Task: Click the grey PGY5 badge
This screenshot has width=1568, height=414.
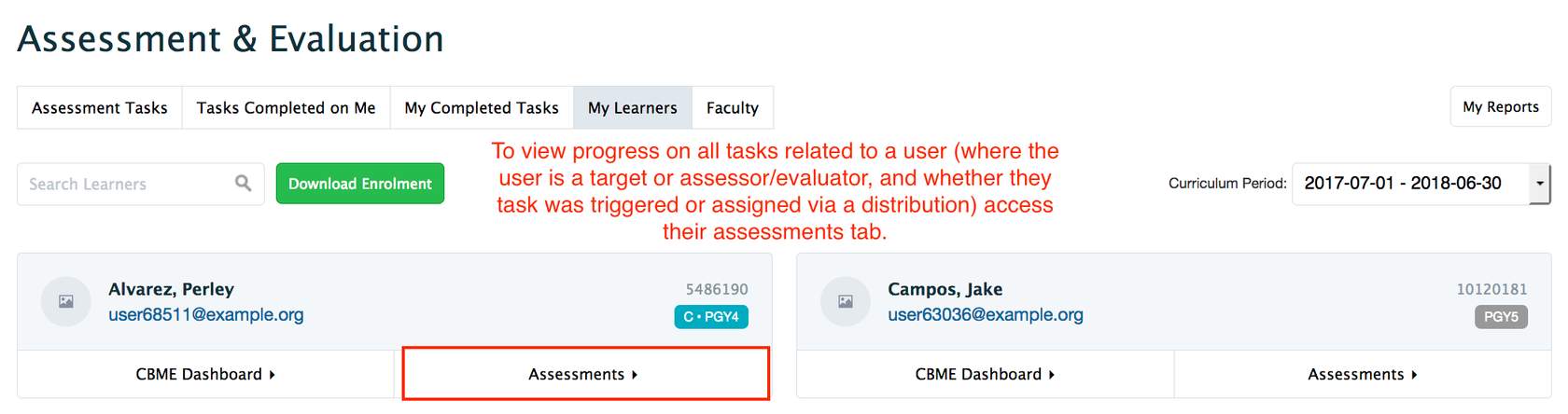Action: coord(1501,317)
